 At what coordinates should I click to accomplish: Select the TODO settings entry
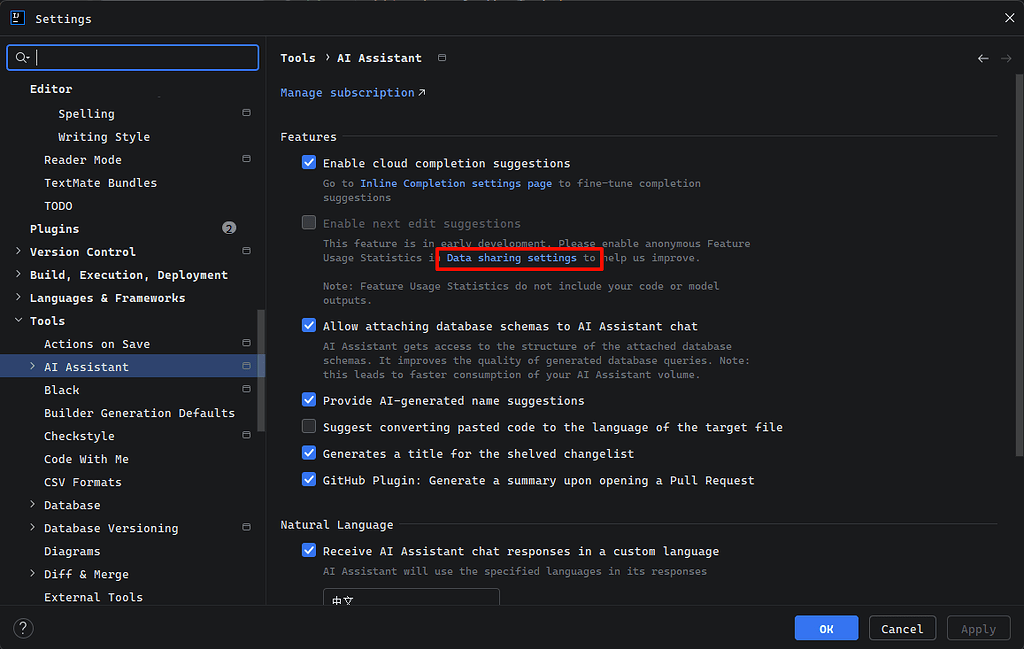(58, 206)
